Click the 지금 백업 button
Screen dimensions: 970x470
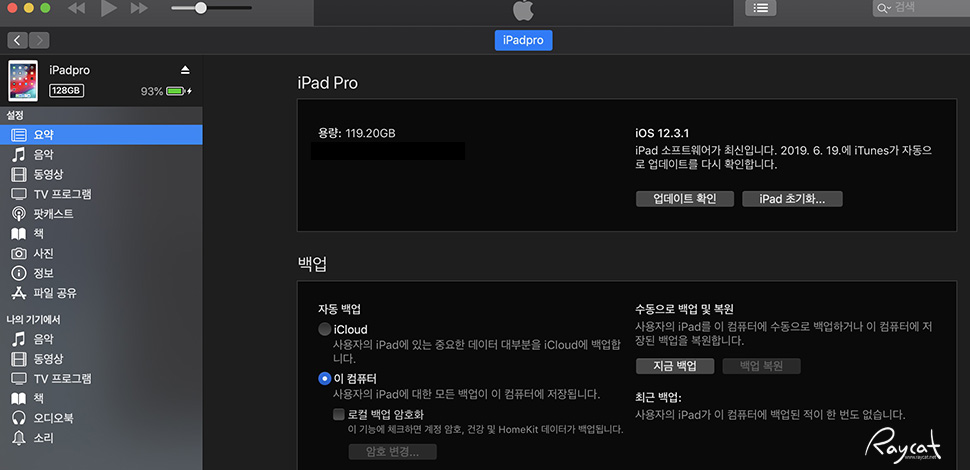click(x=675, y=365)
